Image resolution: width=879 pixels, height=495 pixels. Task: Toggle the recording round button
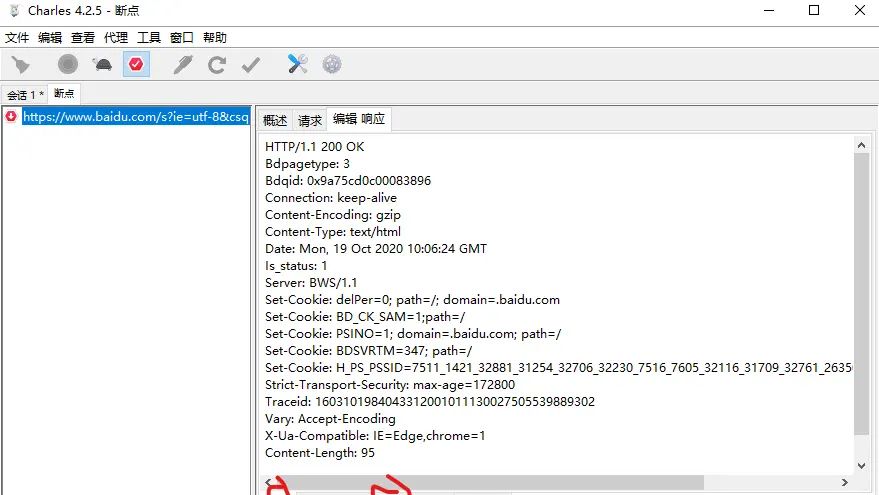[x=68, y=64]
